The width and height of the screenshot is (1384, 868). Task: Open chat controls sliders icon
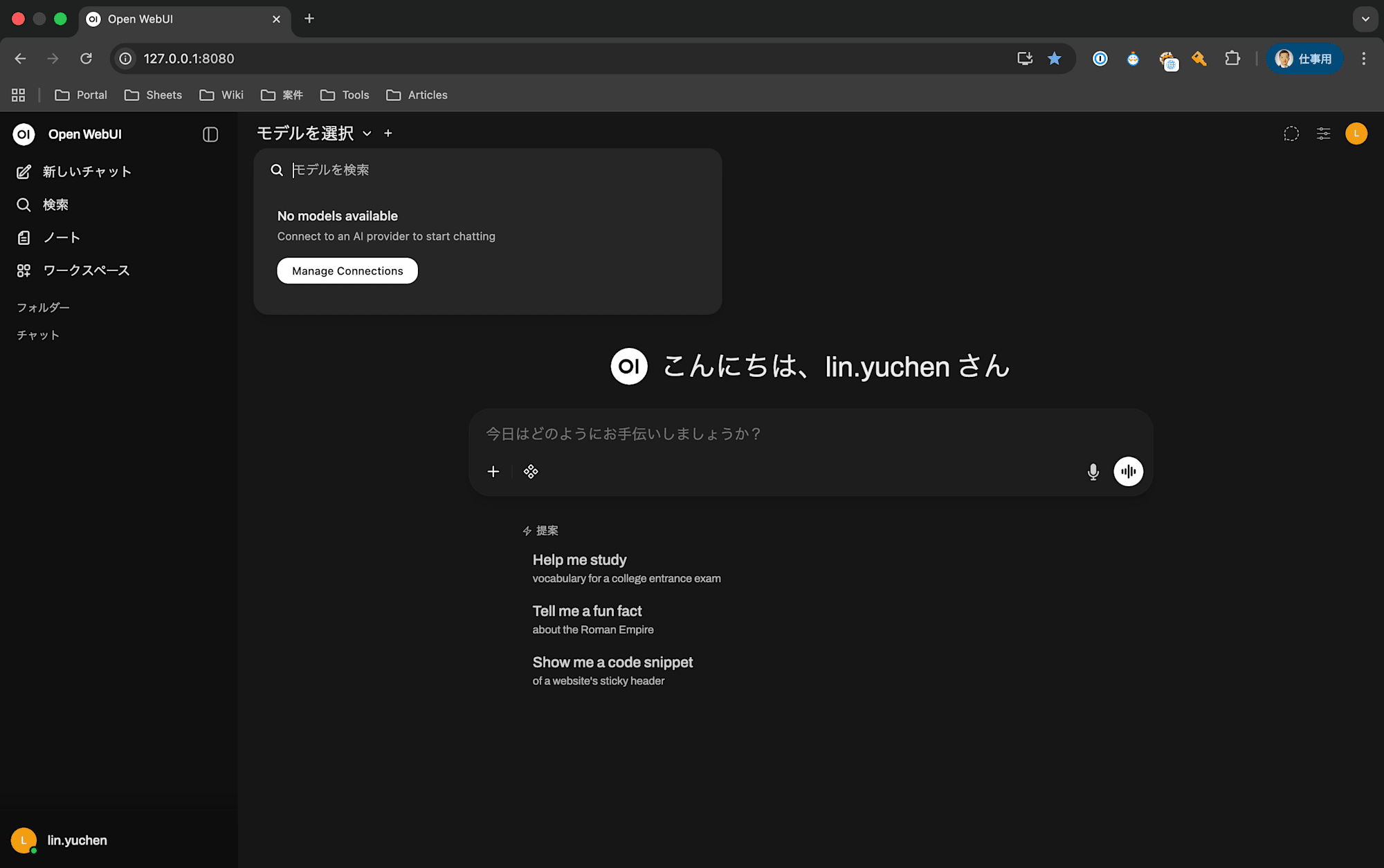[1323, 133]
